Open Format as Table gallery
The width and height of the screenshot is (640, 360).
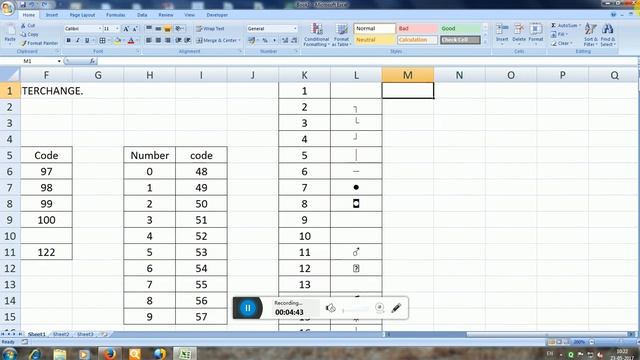coord(341,35)
